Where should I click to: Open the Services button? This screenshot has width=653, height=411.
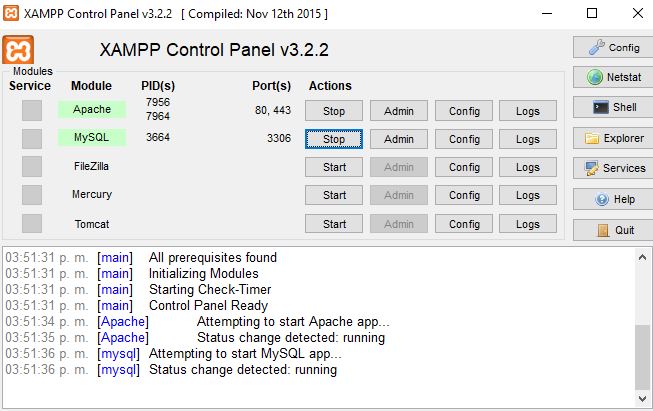611,168
